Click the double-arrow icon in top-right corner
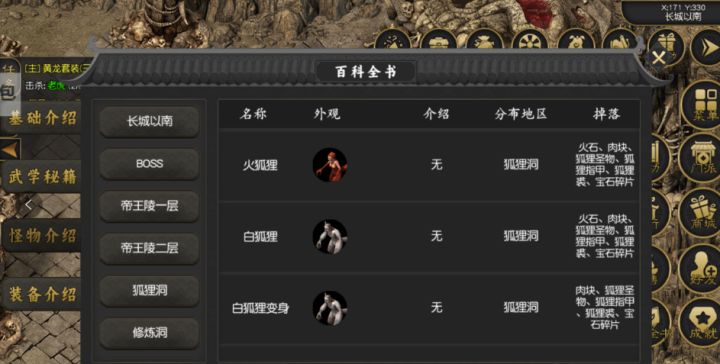Screen dimensions: 720x364 707,47
